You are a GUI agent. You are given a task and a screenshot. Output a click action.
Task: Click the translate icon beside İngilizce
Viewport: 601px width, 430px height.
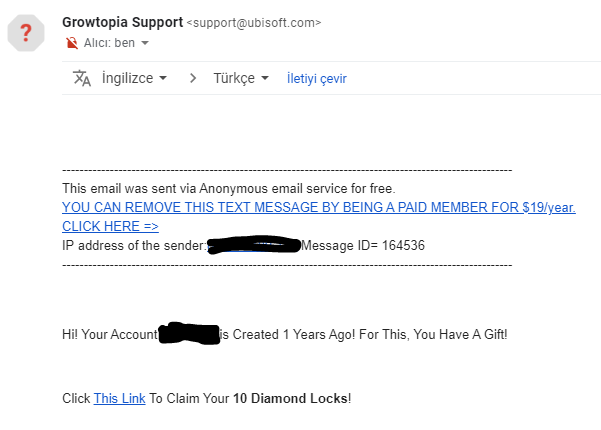[82, 78]
